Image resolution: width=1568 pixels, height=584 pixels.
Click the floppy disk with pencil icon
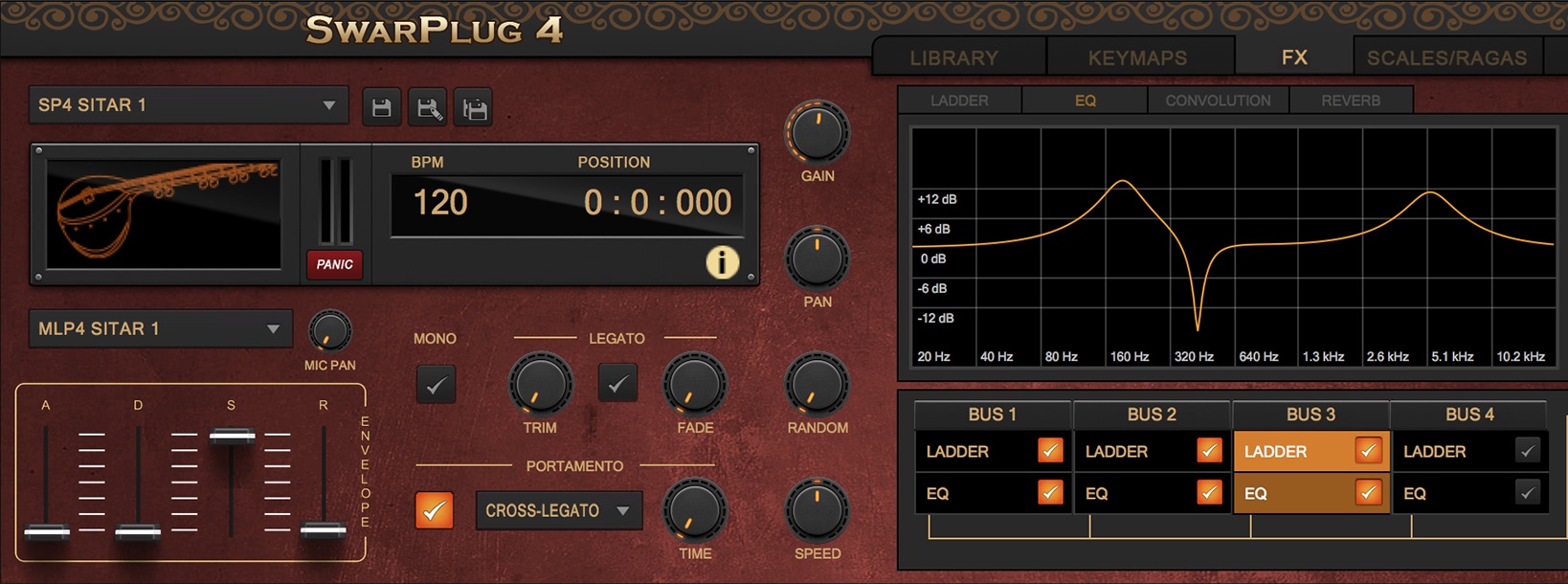pos(427,107)
